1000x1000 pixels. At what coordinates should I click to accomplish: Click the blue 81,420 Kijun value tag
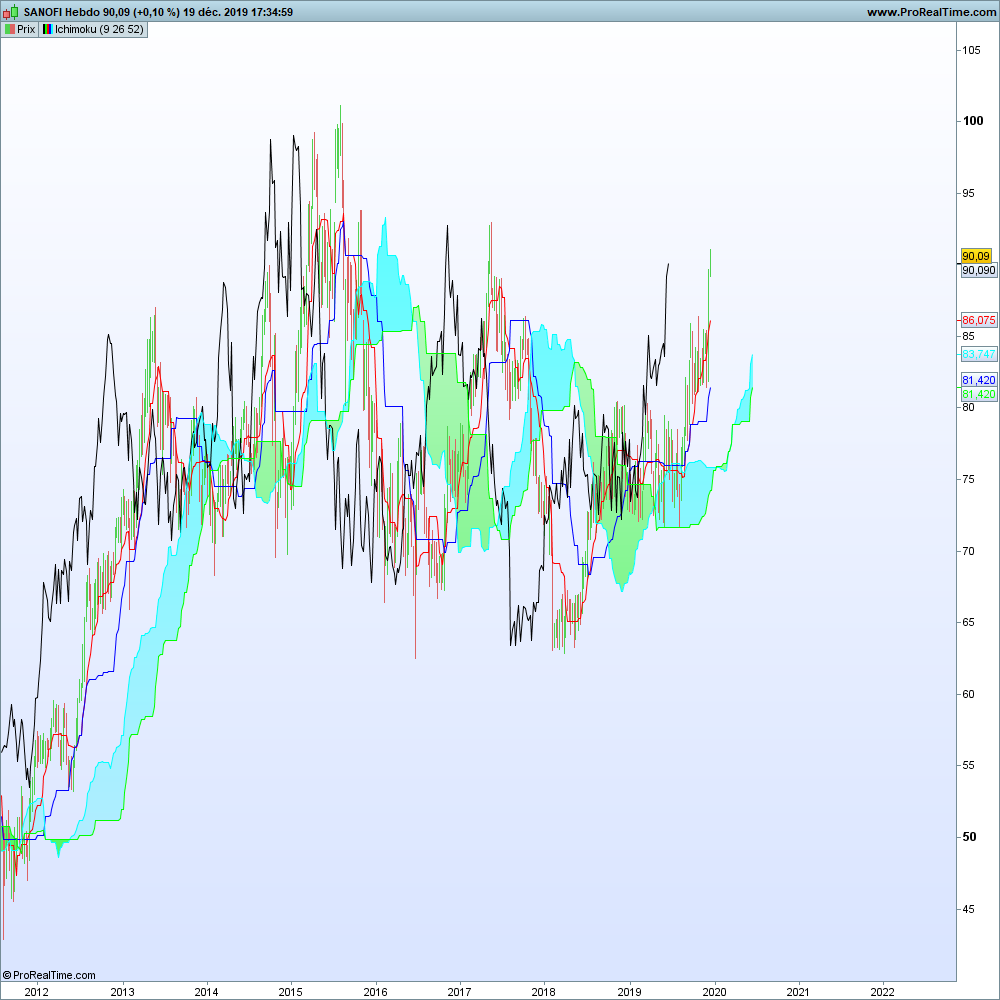click(x=978, y=380)
